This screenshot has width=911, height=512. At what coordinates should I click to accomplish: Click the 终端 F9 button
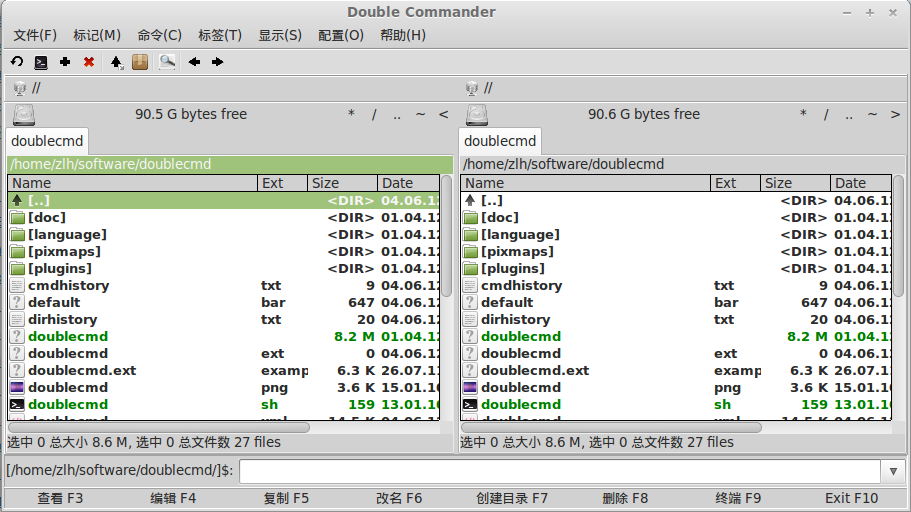pos(738,499)
